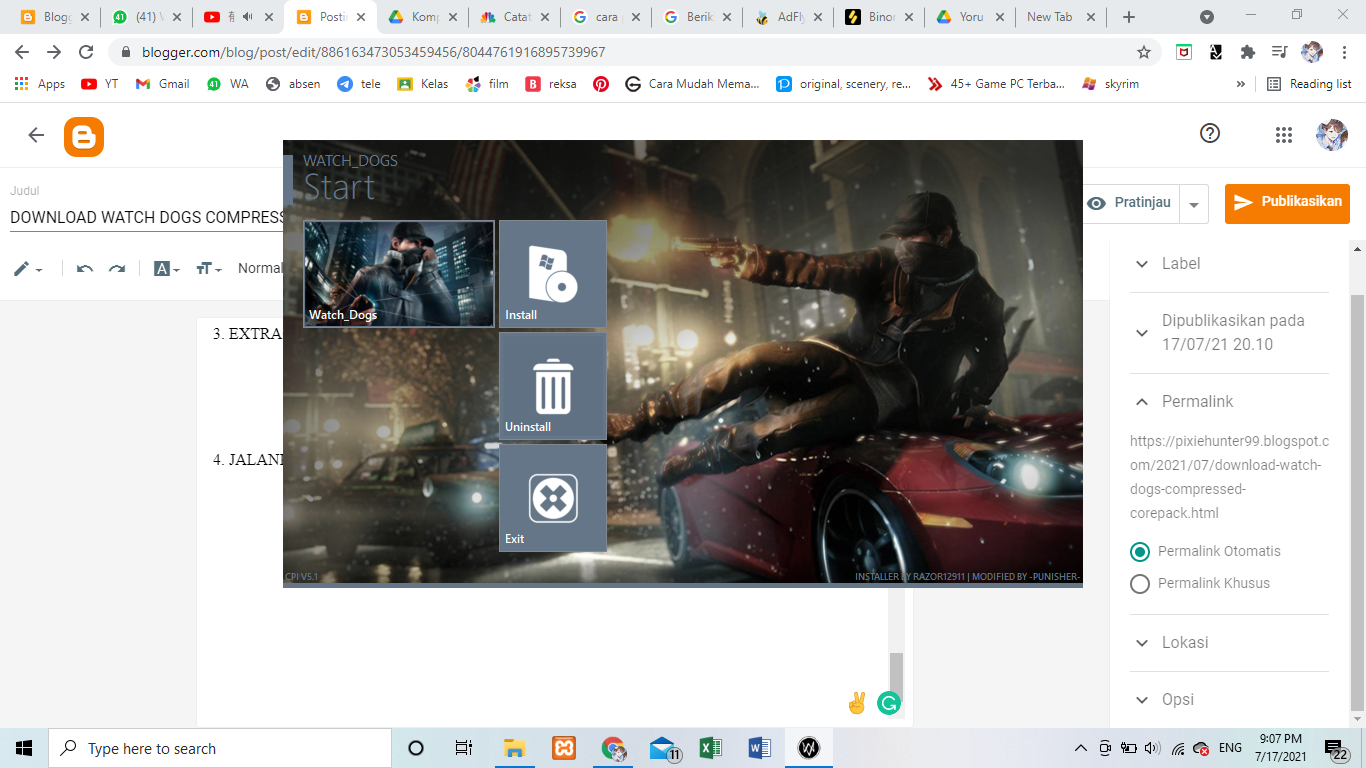Redo the last edit in editor
The image size is (1366, 768).
click(117, 268)
